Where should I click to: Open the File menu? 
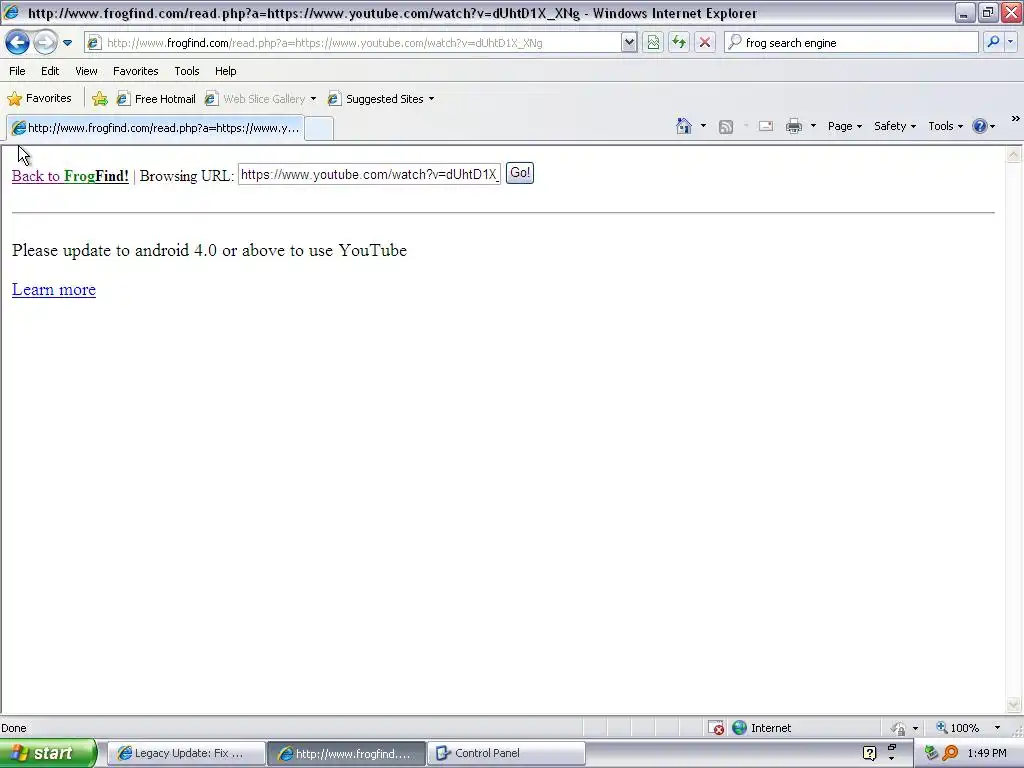[17, 71]
